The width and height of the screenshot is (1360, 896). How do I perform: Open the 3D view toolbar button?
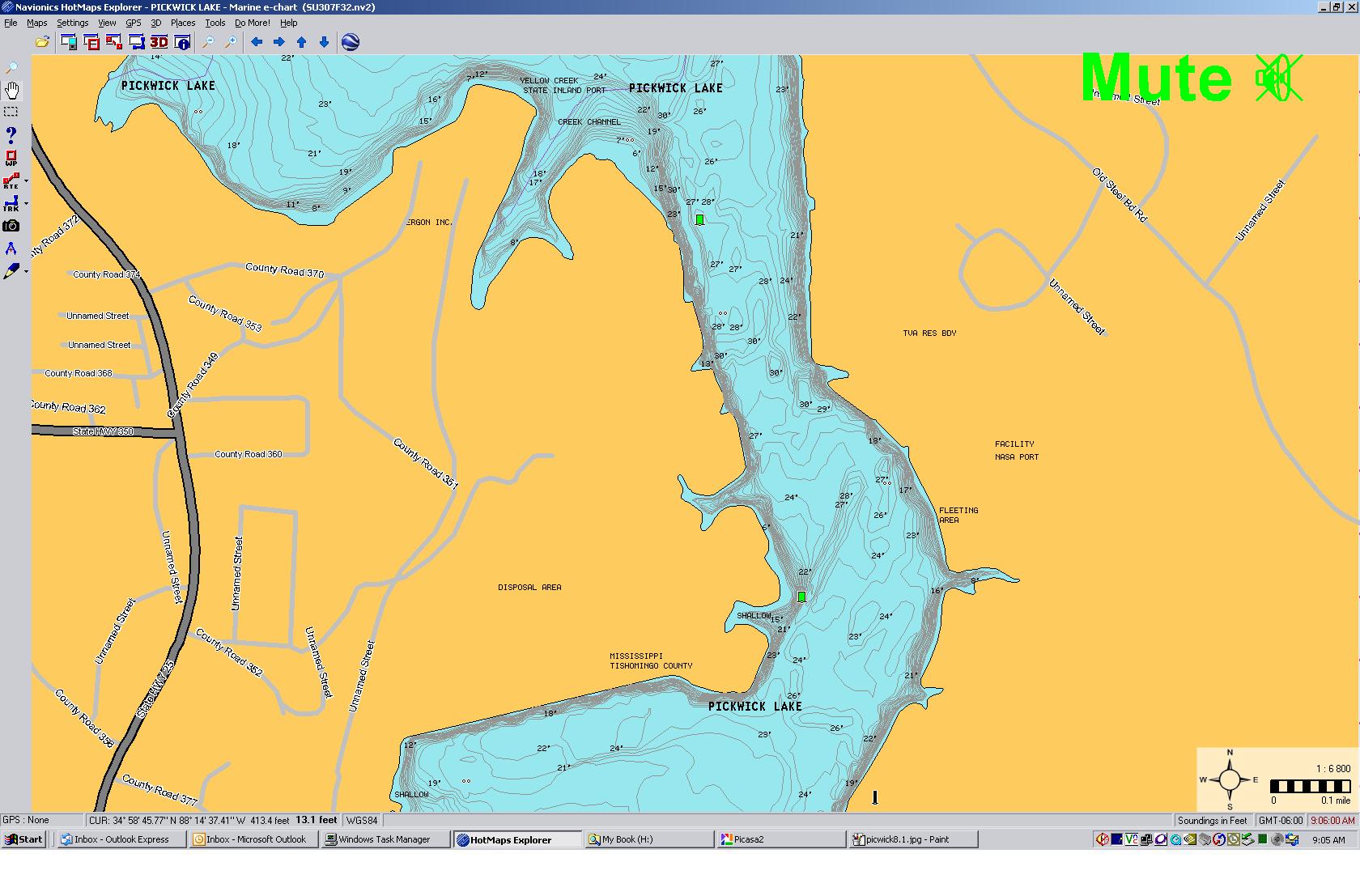tap(159, 43)
